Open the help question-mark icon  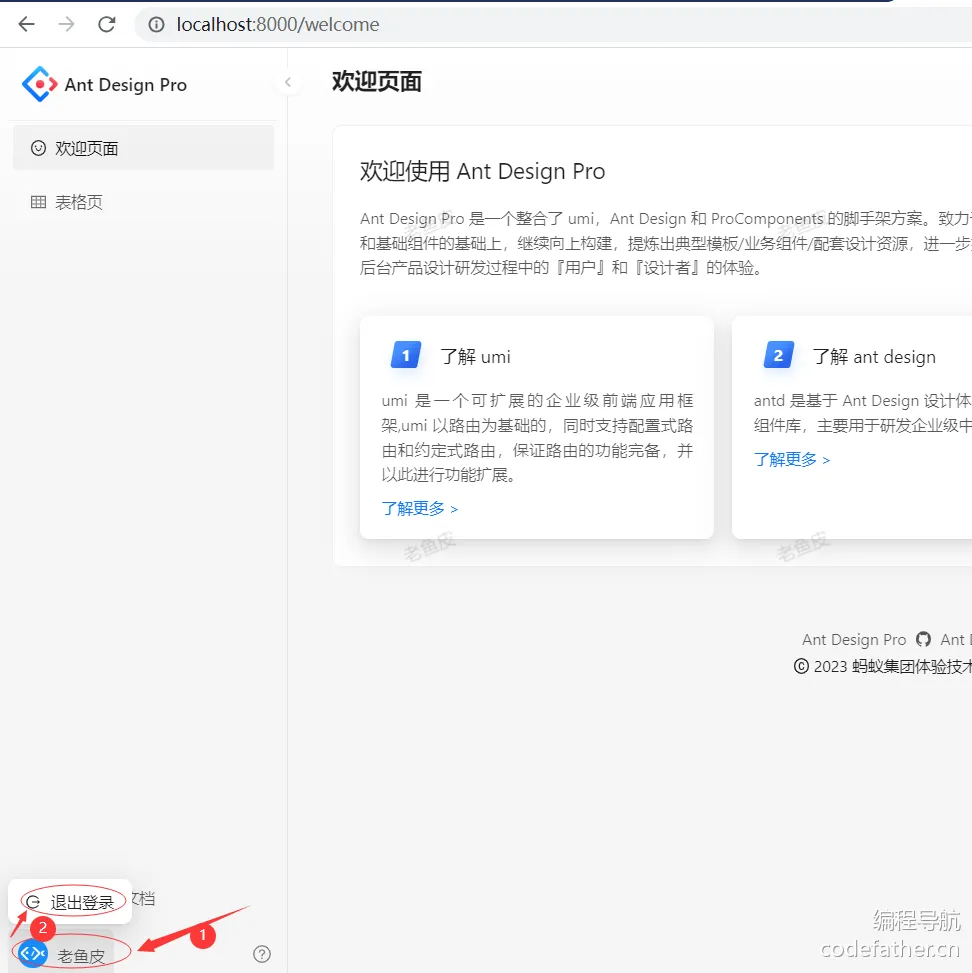262,954
